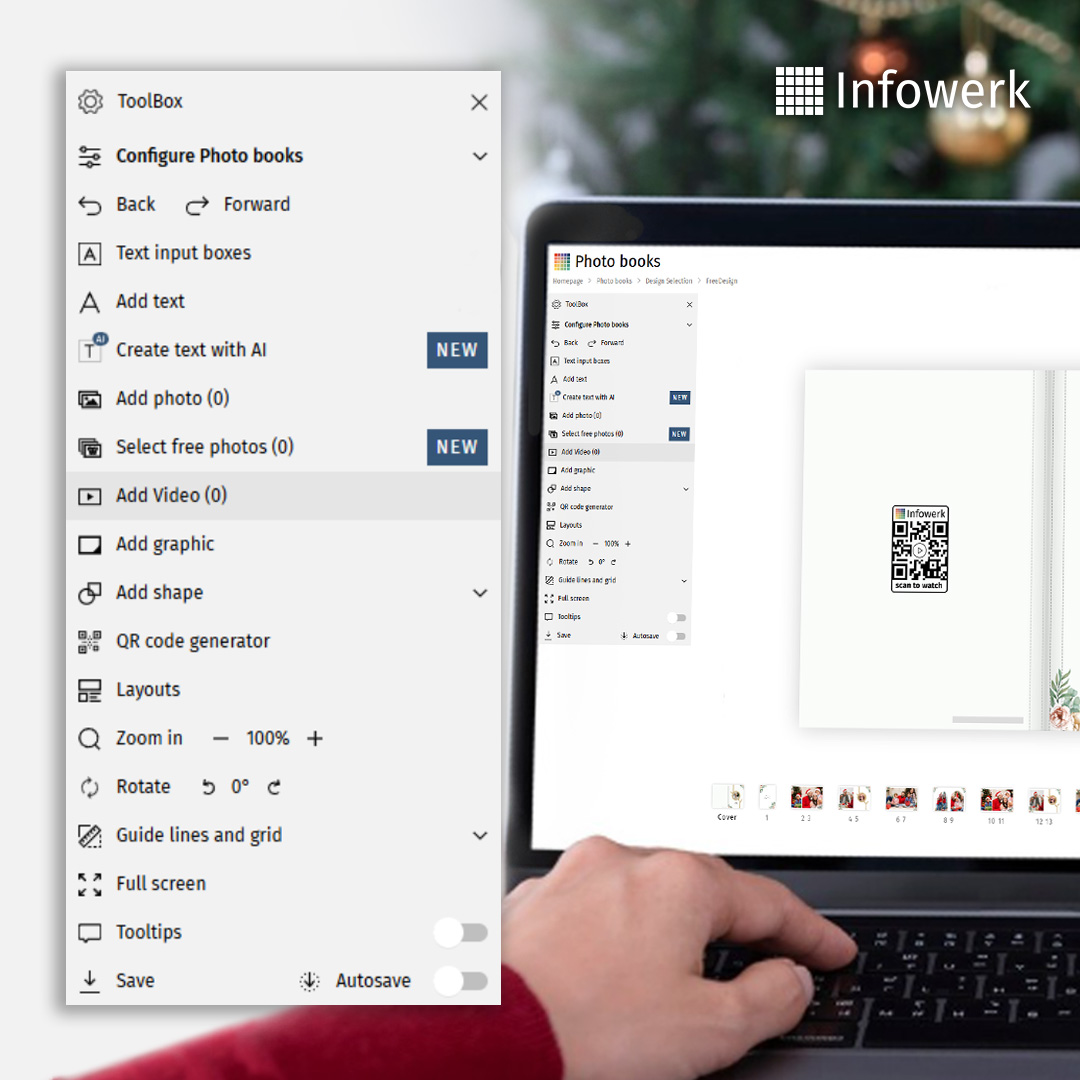Expand Guide lines and grid on laptop ToolBox
Viewport: 1080px width, 1080px height.
point(684,581)
